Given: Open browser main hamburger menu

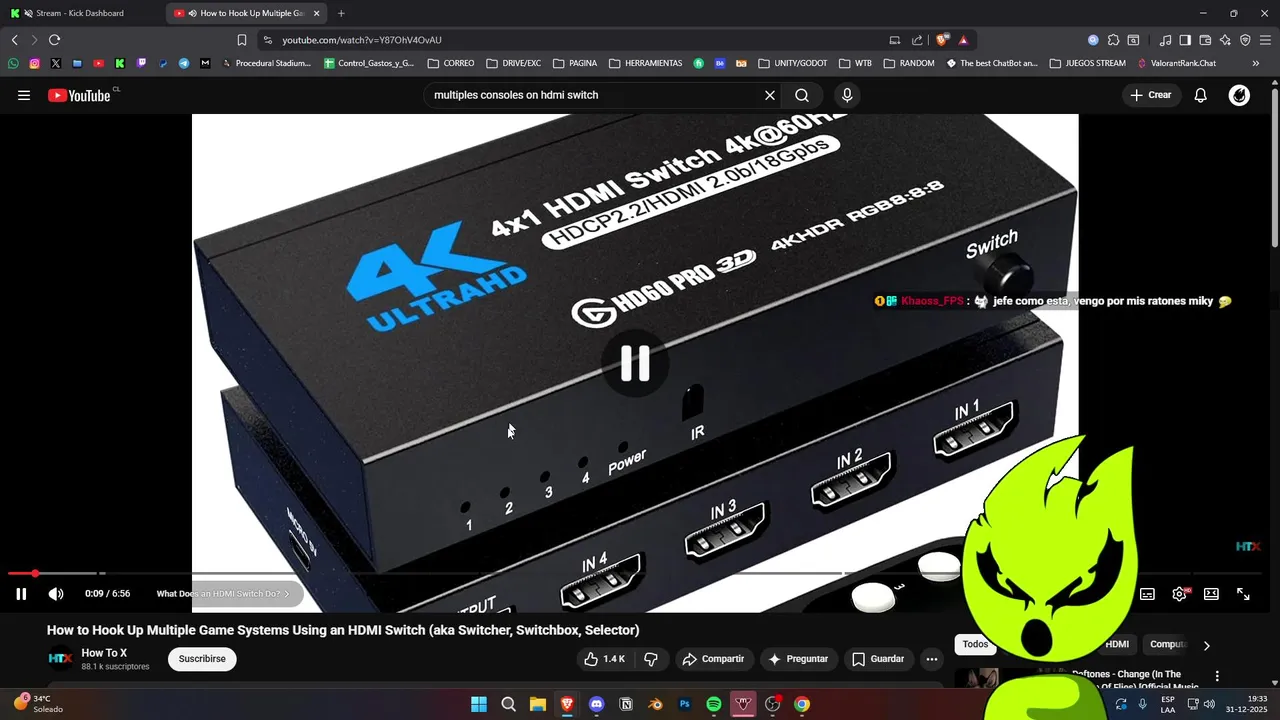Looking at the screenshot, I should [x=1265, y=40].
